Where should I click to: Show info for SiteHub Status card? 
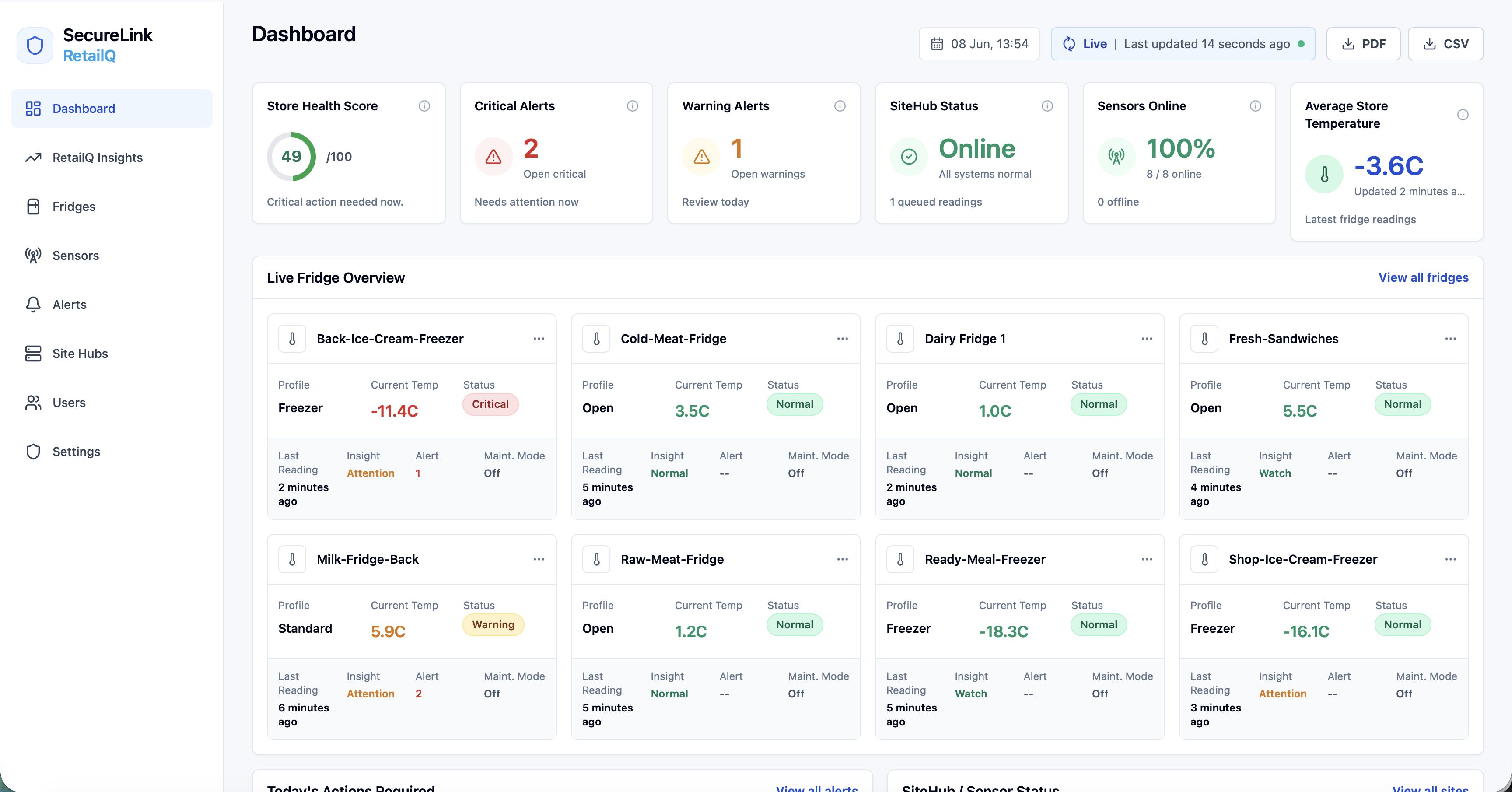(x=1047, y=106)
